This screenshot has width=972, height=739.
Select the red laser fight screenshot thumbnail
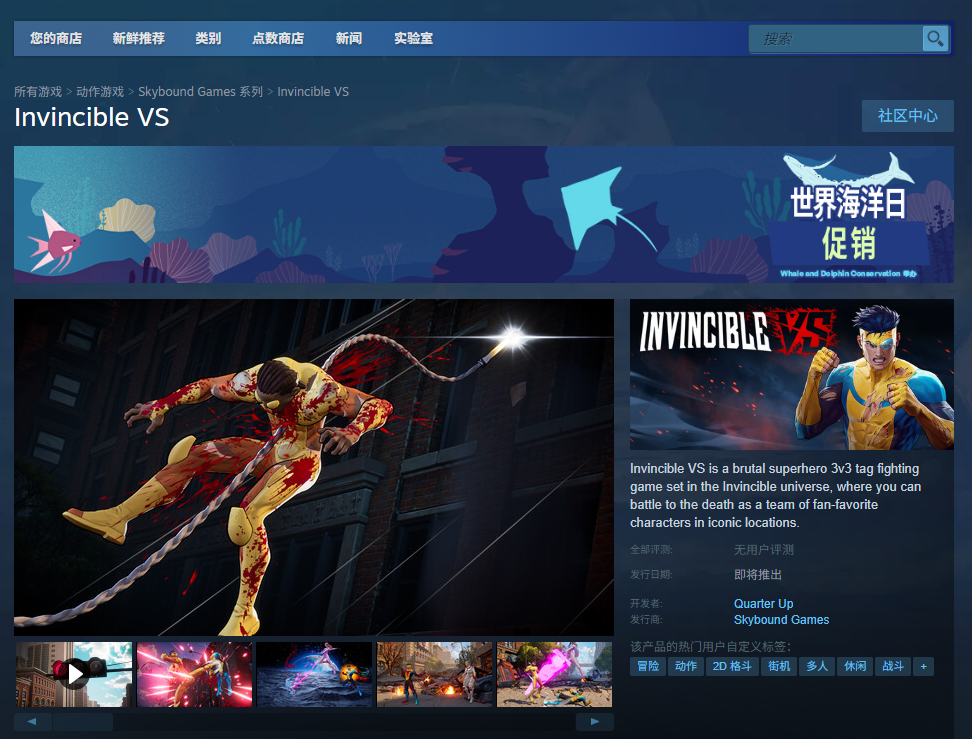click(194, 674)
